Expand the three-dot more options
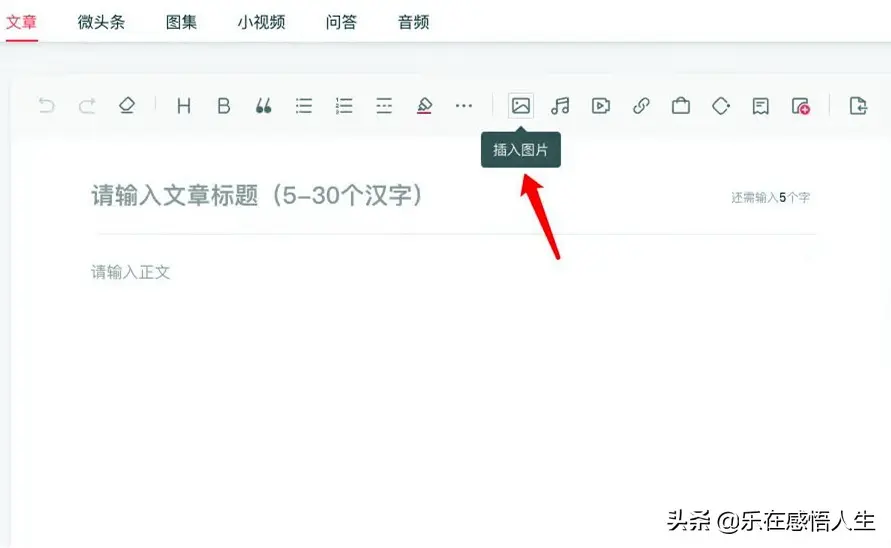The height and width of the screenshot is (548, 891). pyautogui.click(x=464, y=106)
